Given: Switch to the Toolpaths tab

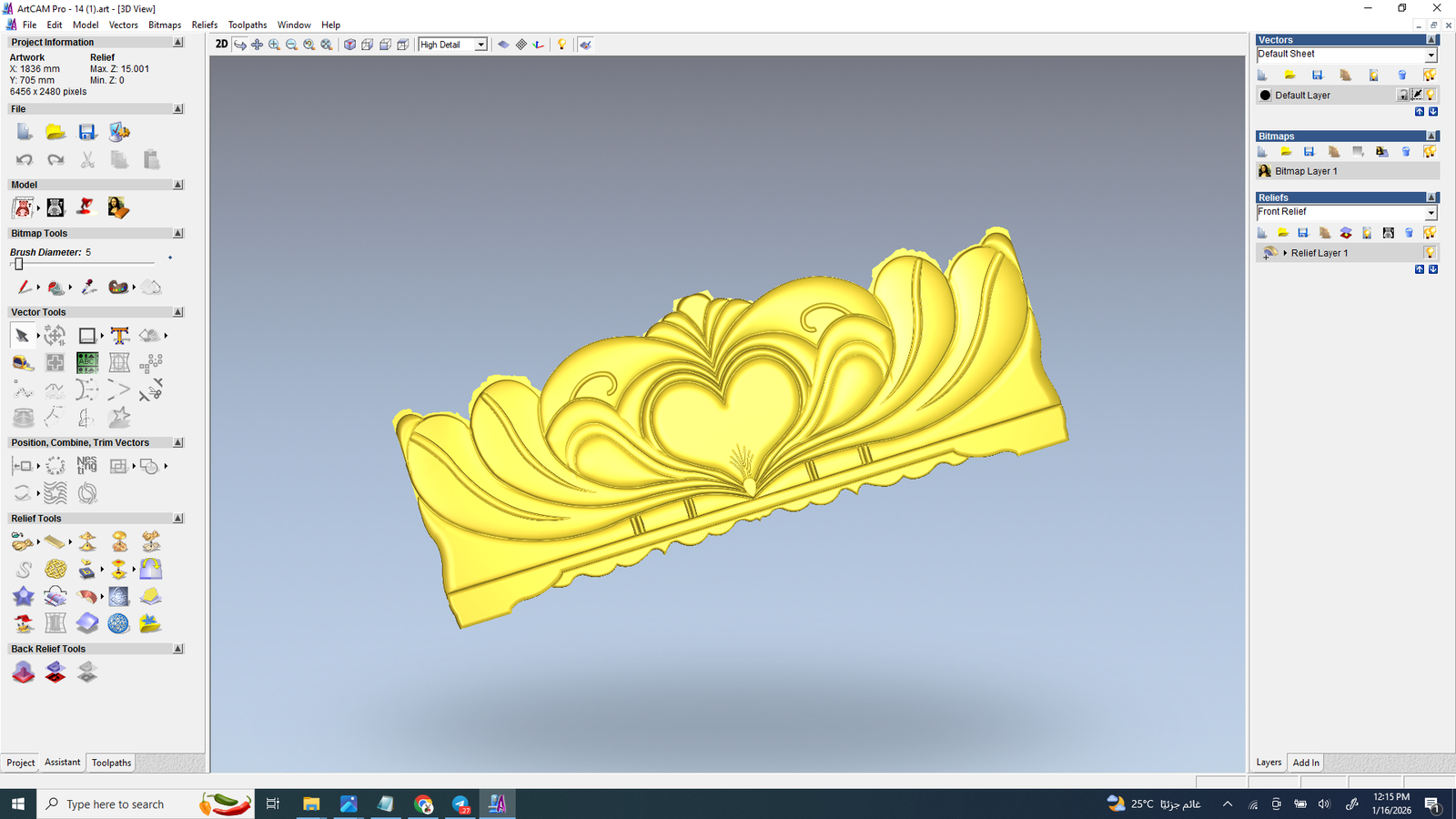Looking at the screenshot, I should click(111, 763).
